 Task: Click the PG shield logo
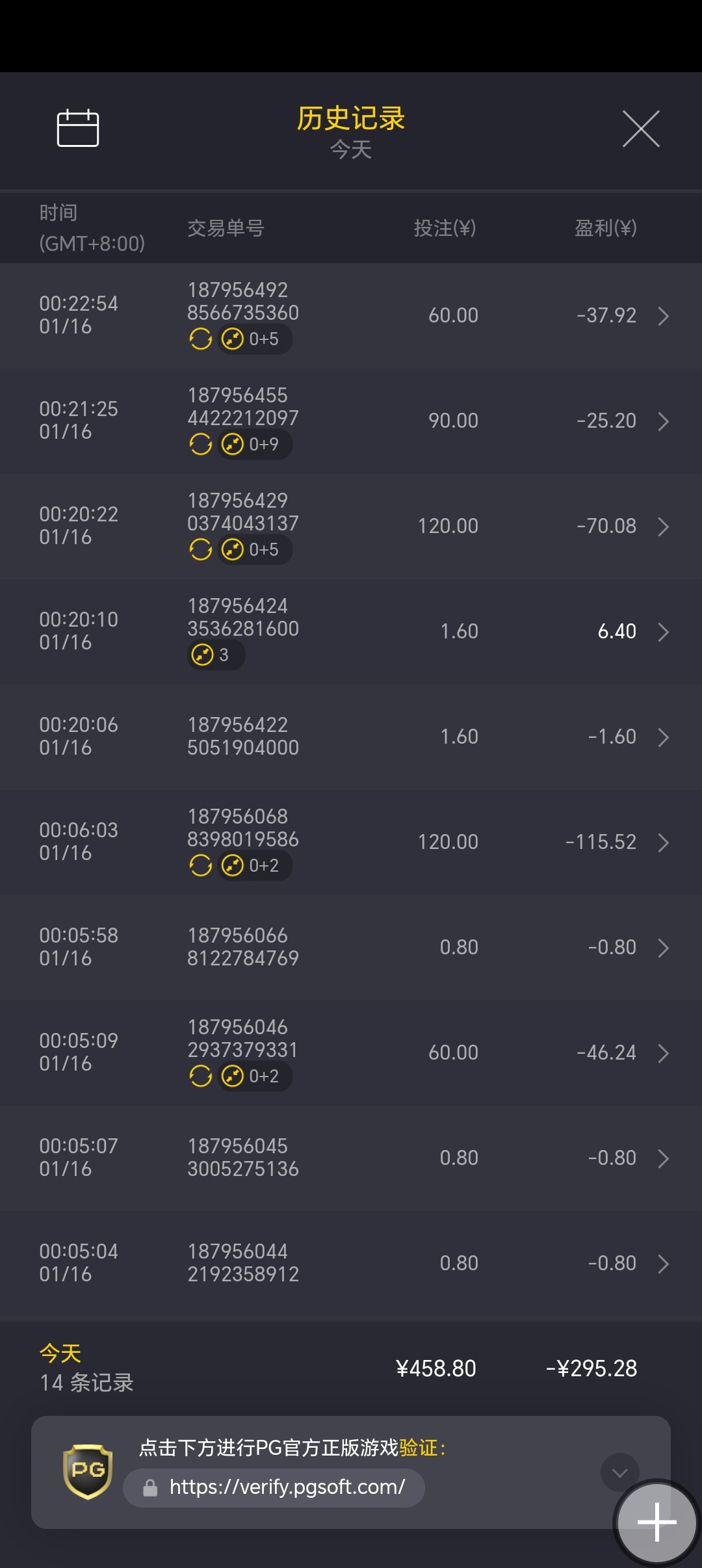pyautogui.click(x=88, y=1472)
